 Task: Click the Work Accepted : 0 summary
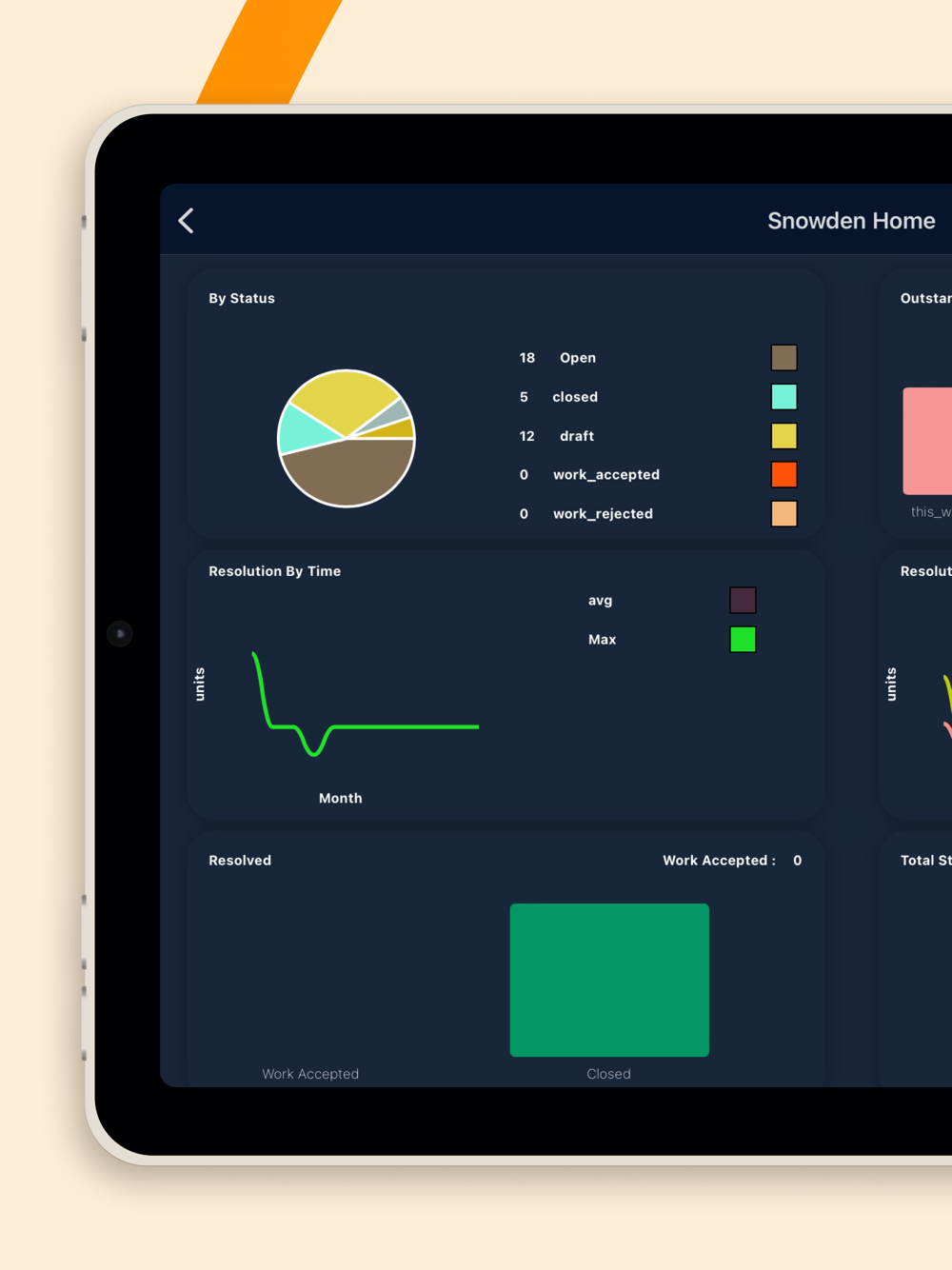pyautogui.click(x=732, y=861)
